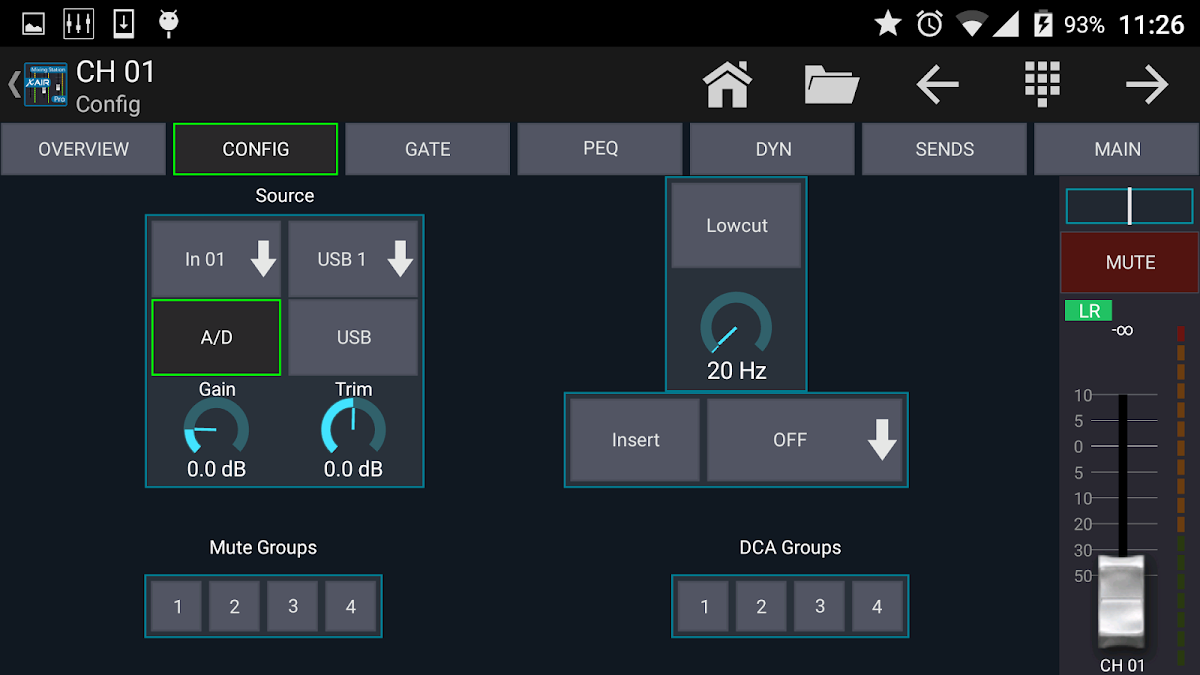Click the Trim knob

(x=353, y=428)
